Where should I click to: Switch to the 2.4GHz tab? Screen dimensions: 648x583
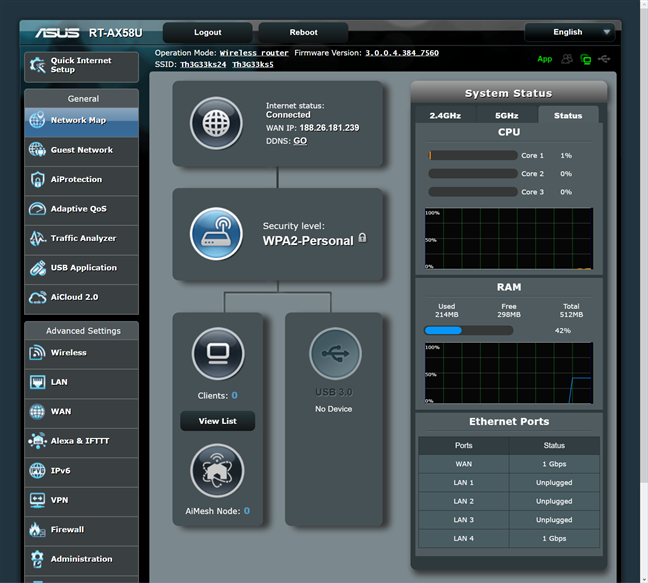coord(445,115)
